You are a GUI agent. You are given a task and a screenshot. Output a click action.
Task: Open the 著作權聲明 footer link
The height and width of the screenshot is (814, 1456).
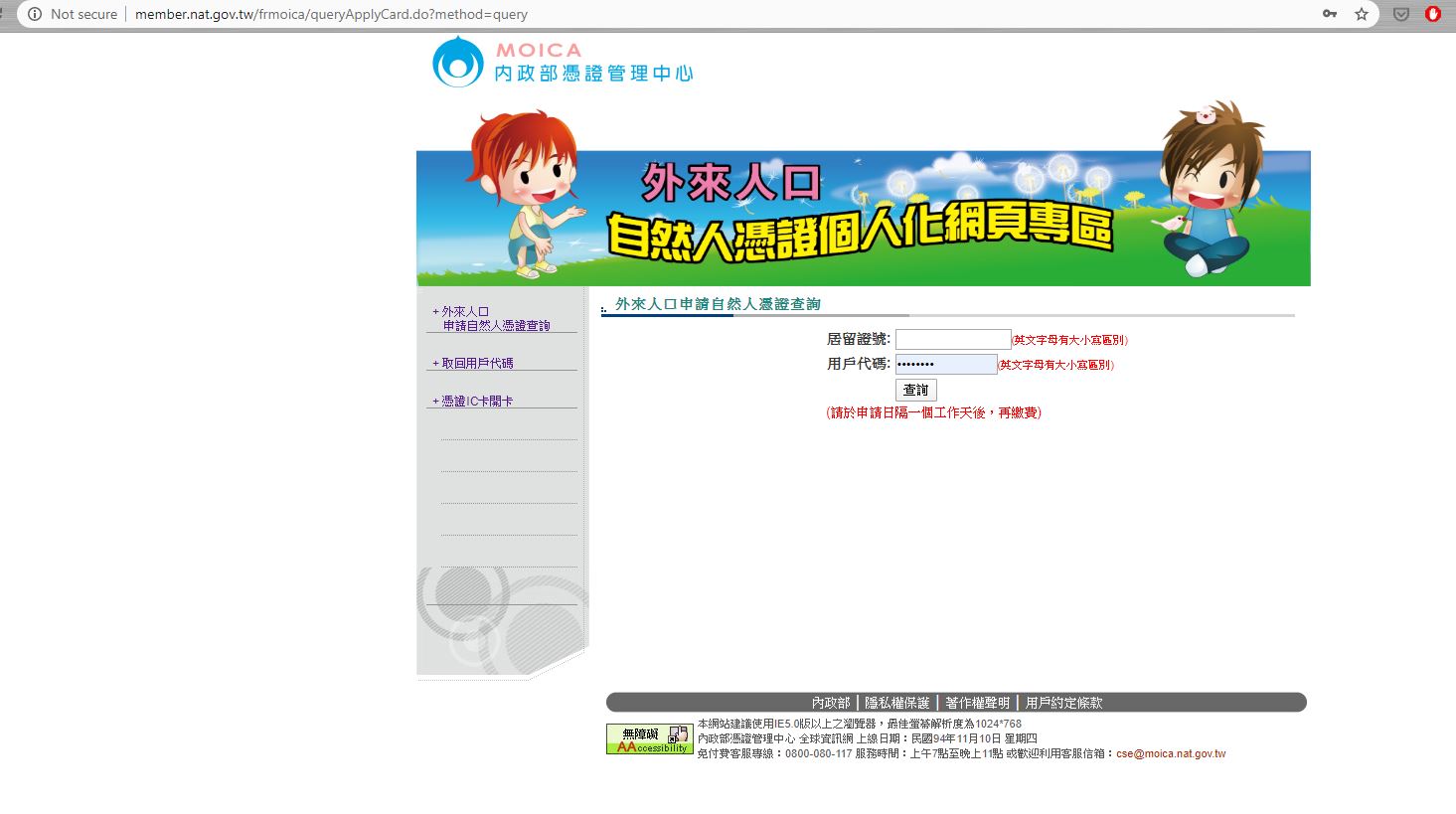click(977, 703)
